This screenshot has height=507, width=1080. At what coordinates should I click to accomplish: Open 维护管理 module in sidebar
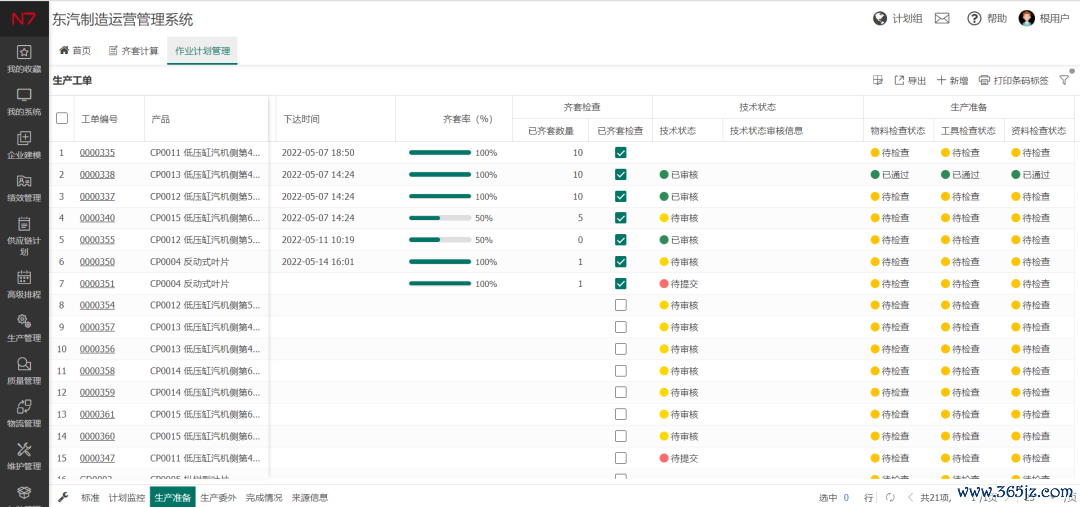click(24, 457)
